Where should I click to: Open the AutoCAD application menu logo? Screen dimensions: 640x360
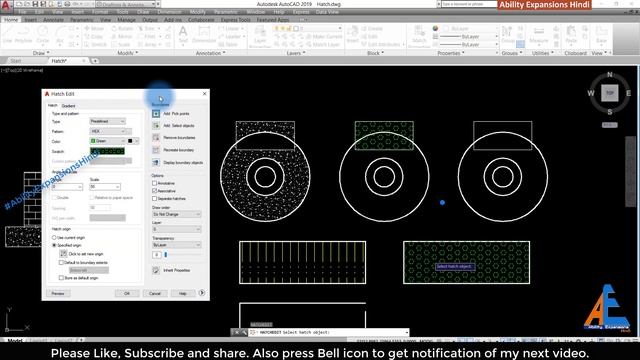[x=6, y=6]
